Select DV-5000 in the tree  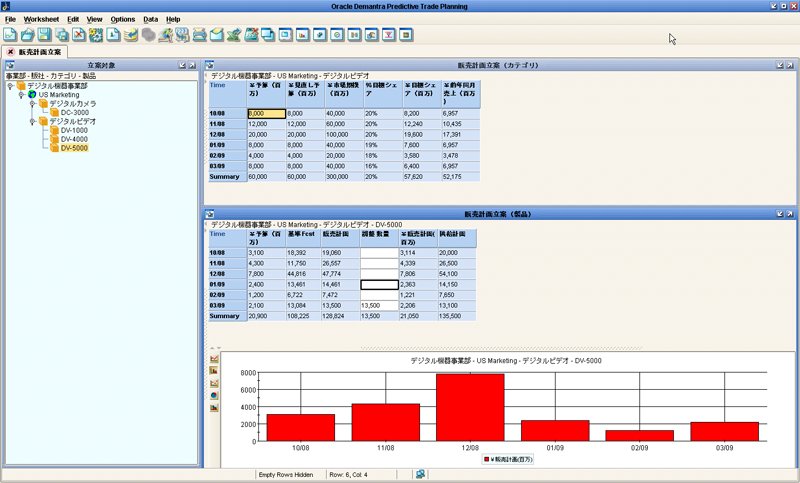(74, 148)
